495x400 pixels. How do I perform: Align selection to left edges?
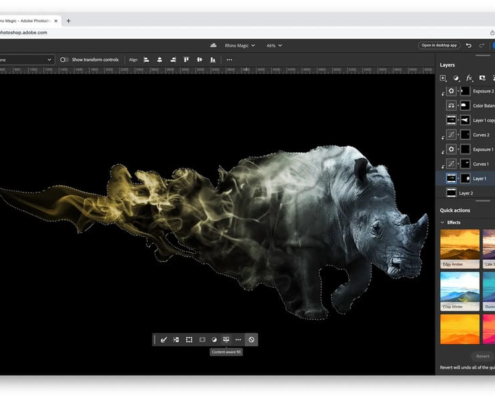pos(146,60)
